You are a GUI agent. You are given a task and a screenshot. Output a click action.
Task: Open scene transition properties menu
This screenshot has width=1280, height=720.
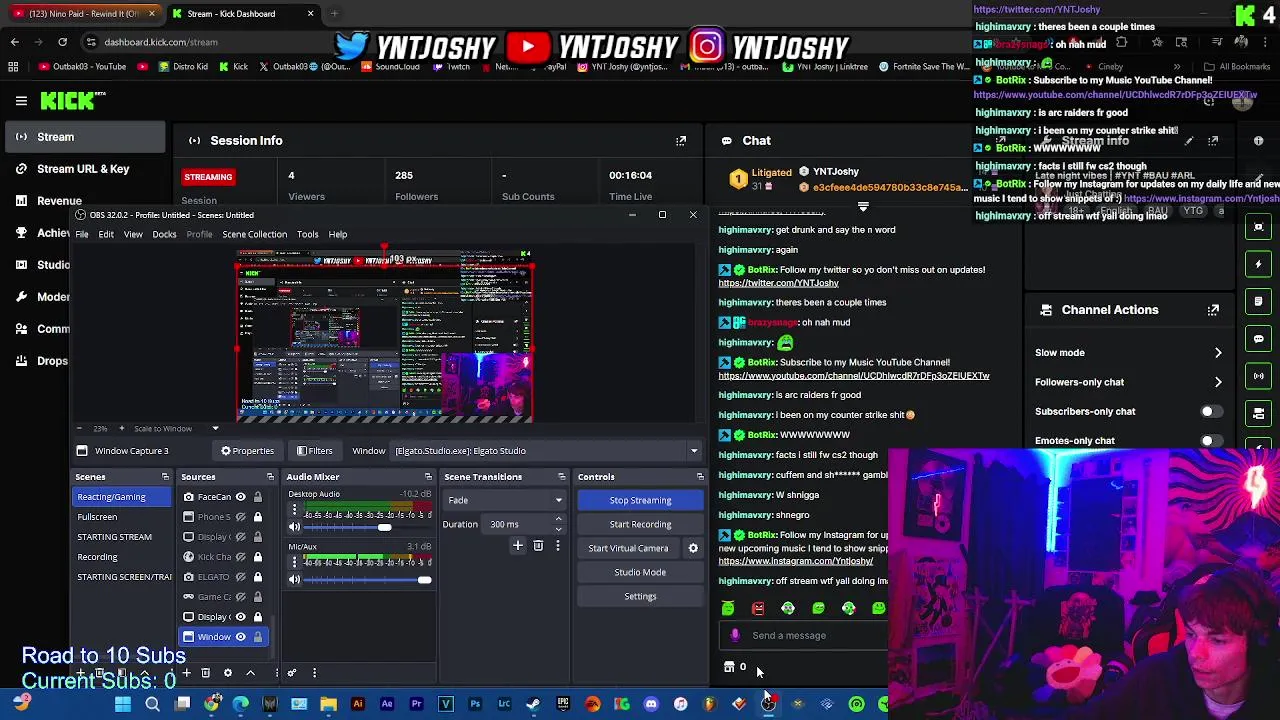pyautogui.click(x=557, y=546)
